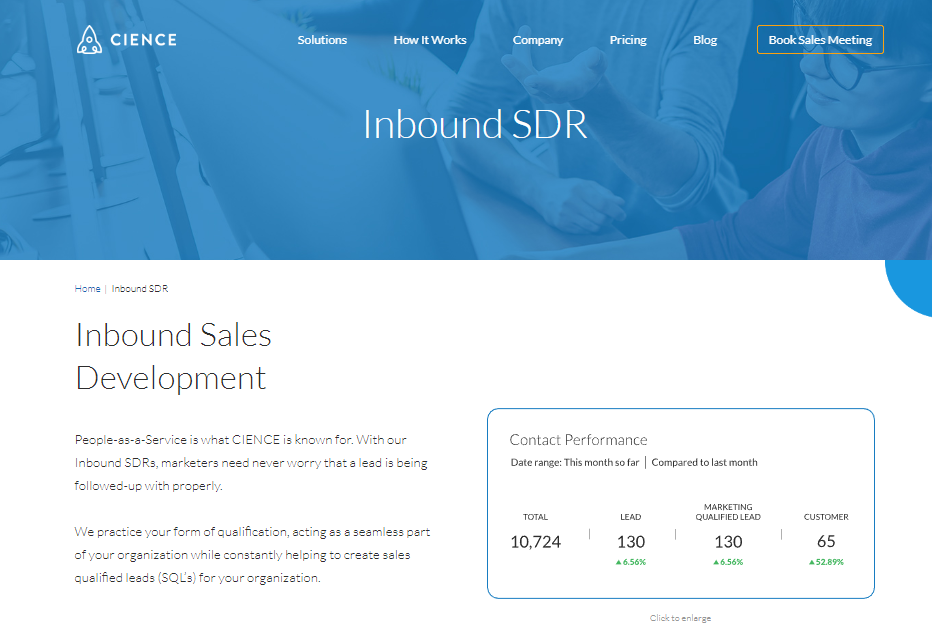Viewport: 932px width, 629px height.
Task: Open the Company menu item
Action: coord(538,40)
